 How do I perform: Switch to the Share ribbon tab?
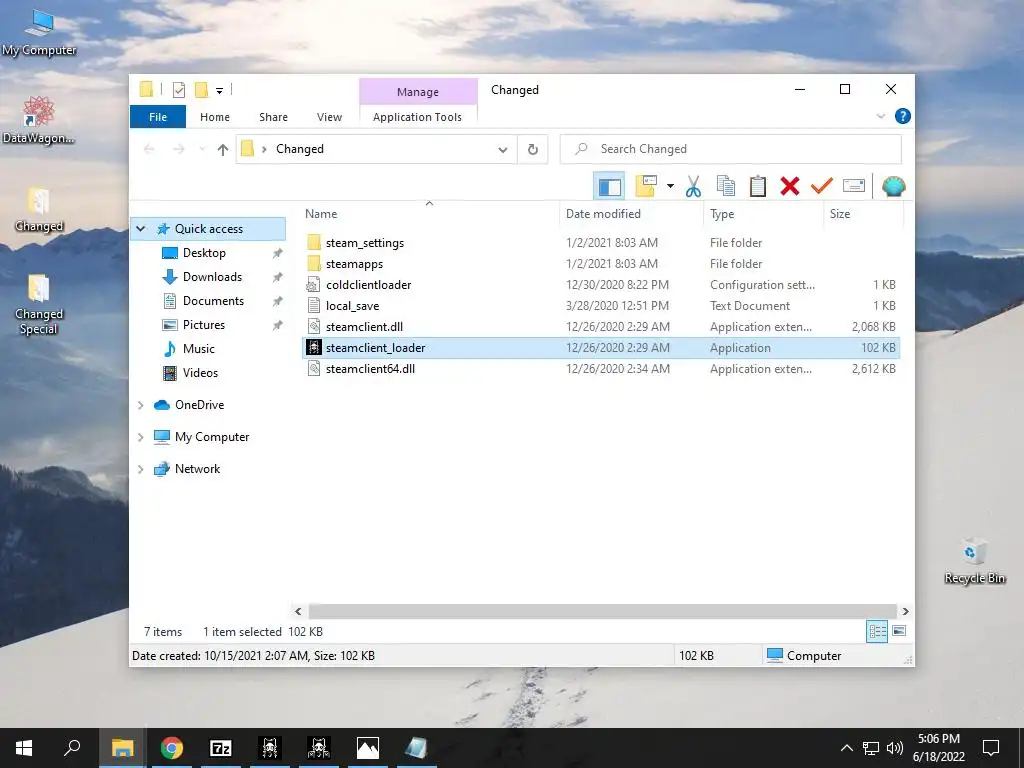(x=273, y=117)
